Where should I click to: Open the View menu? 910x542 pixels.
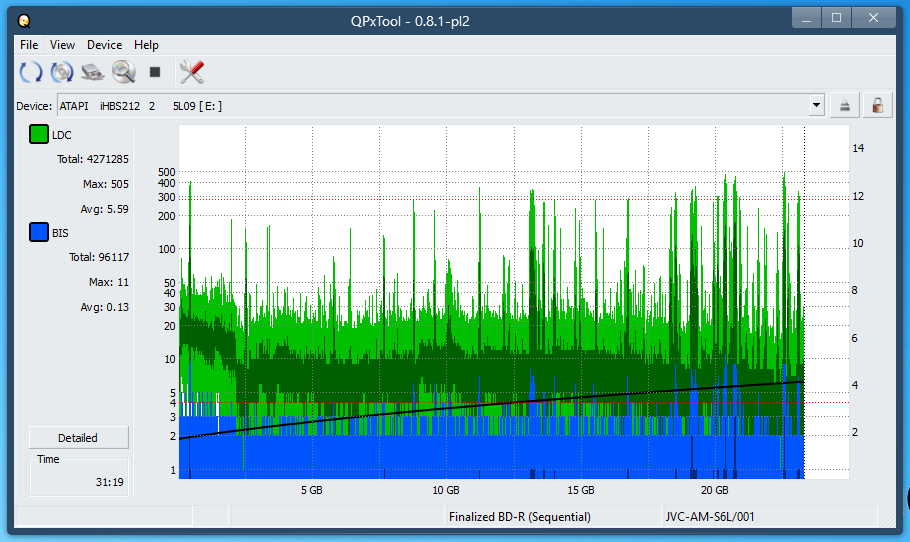(x=63, y=45)
